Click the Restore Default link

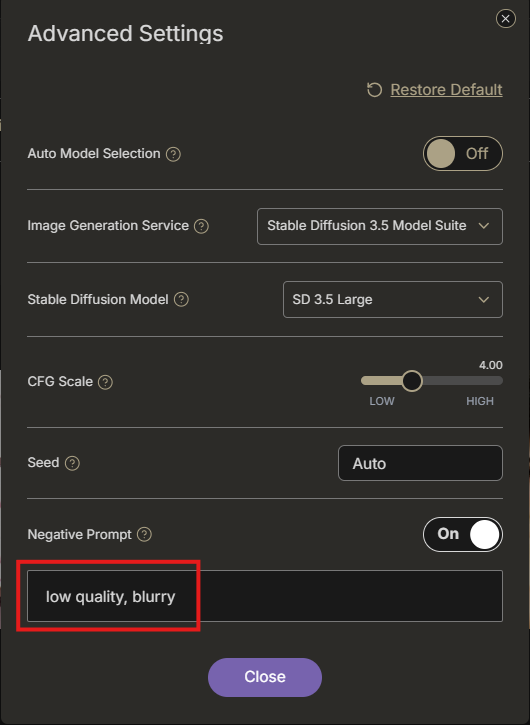tap(446, 90)
